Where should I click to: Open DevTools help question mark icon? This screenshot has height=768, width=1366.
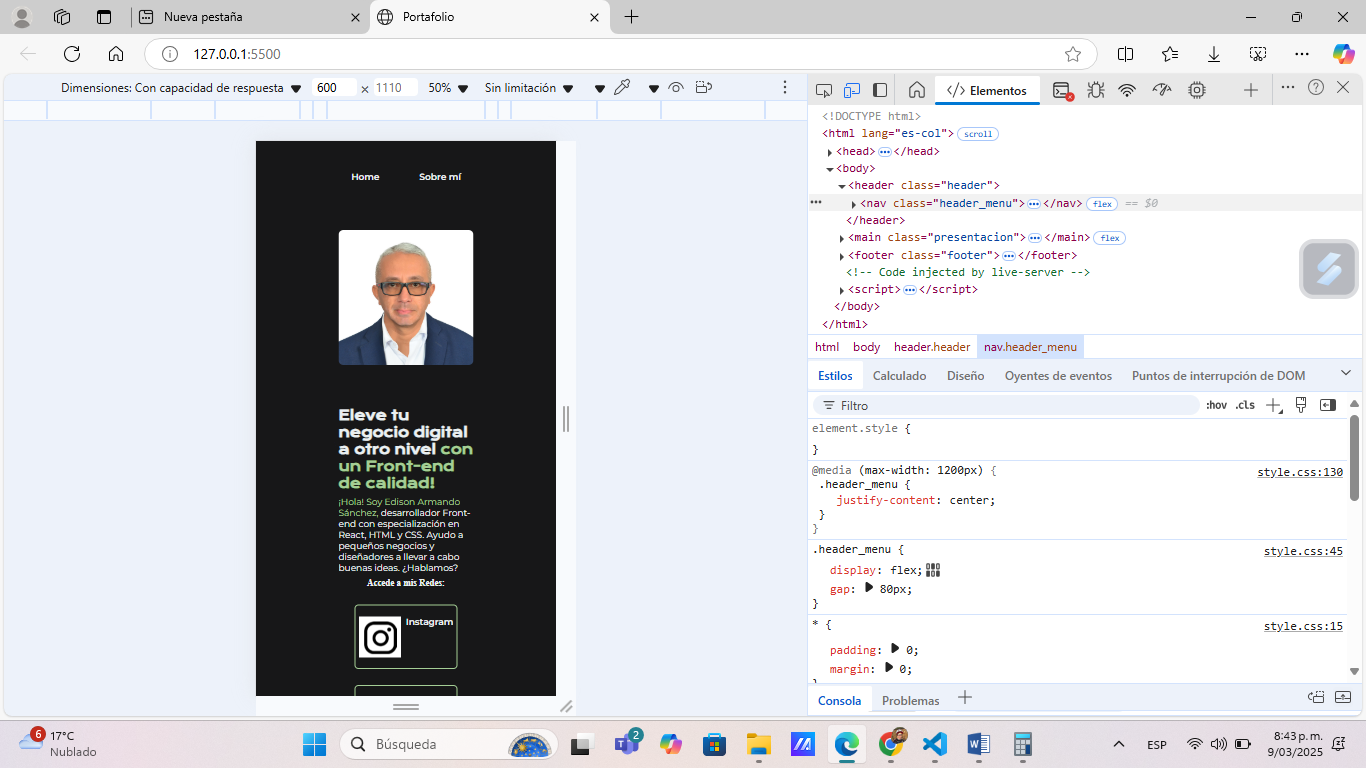coord(1316,88)
